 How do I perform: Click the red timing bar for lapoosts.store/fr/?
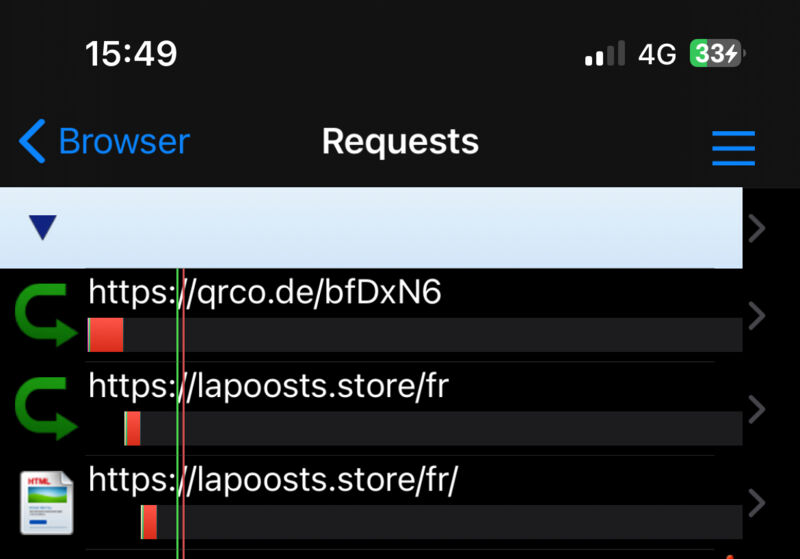[149, 522]
